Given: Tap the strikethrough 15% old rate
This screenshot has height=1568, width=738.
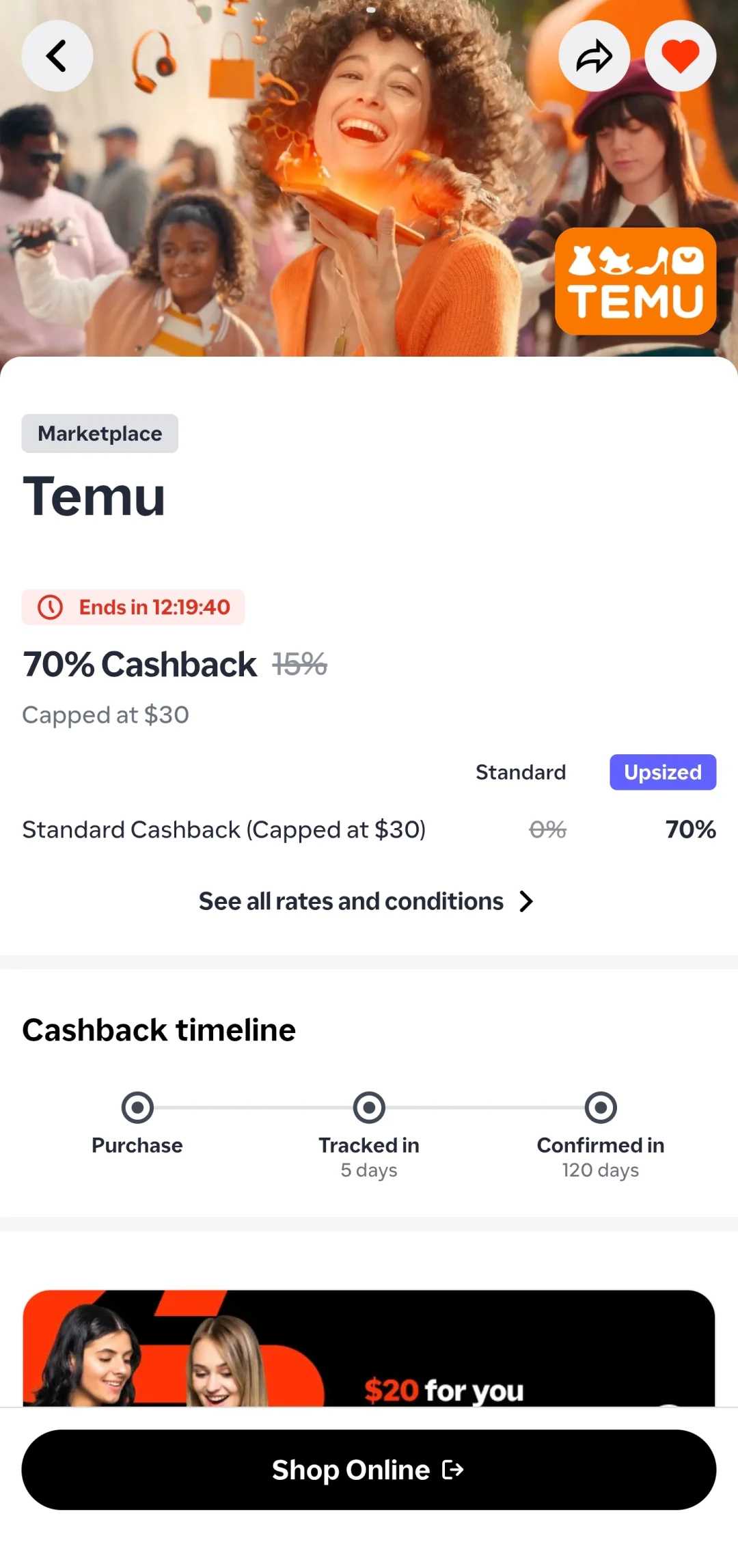Looking at the screenshot, I should pos(299,664).
